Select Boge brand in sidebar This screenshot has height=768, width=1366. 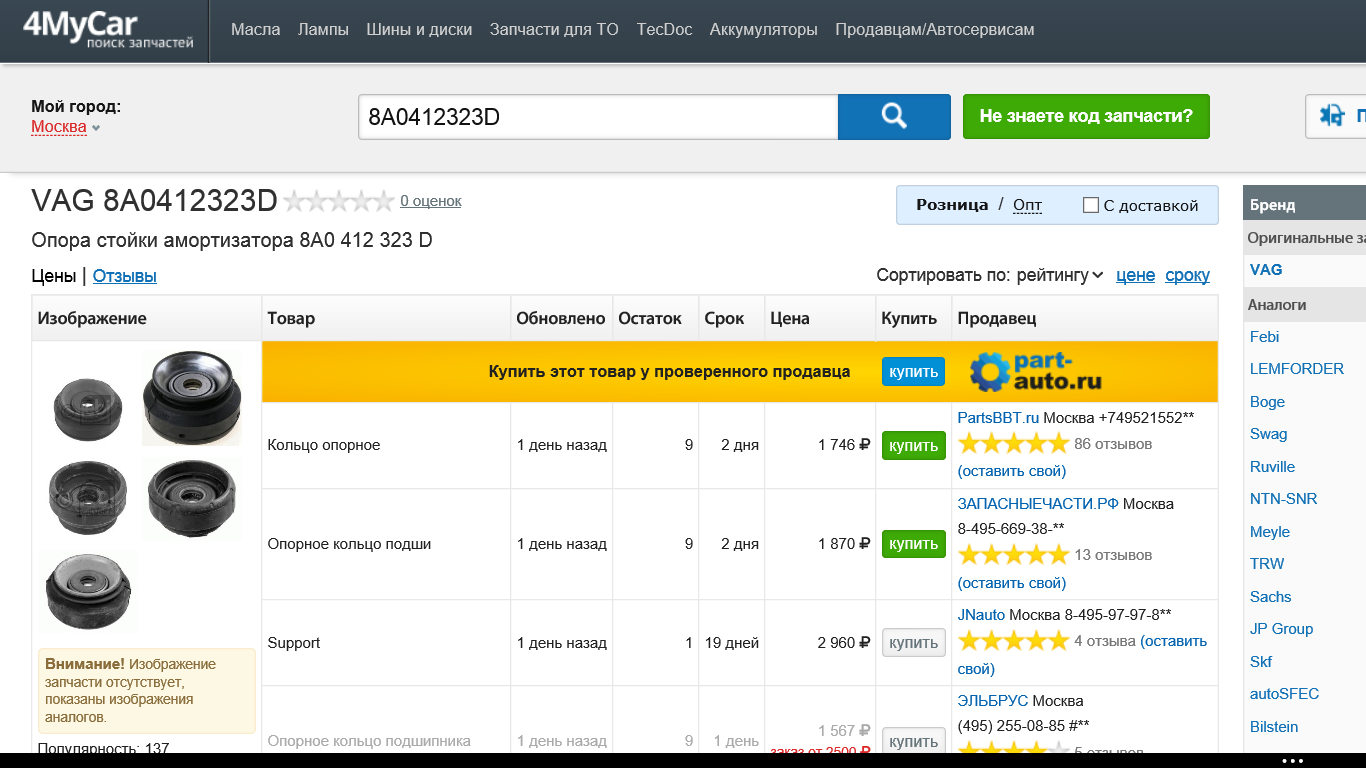[x=1267, y=402]
